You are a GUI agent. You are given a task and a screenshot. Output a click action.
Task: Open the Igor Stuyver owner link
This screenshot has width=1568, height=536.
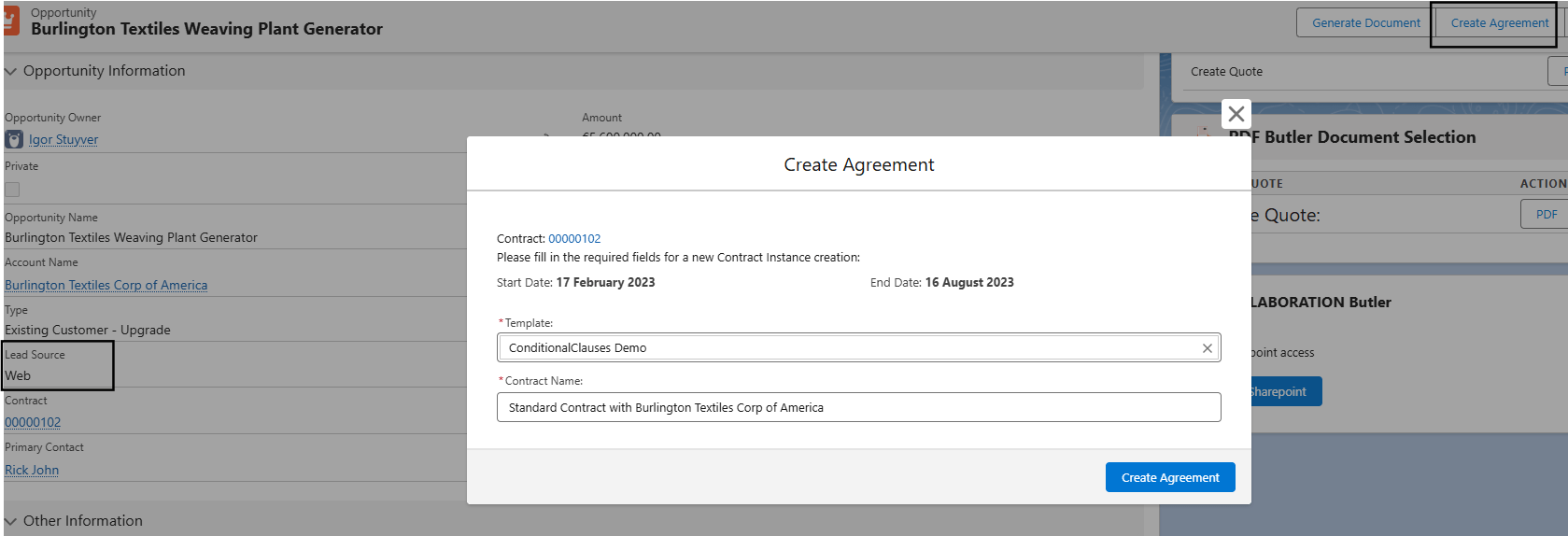tap(64, 140)
